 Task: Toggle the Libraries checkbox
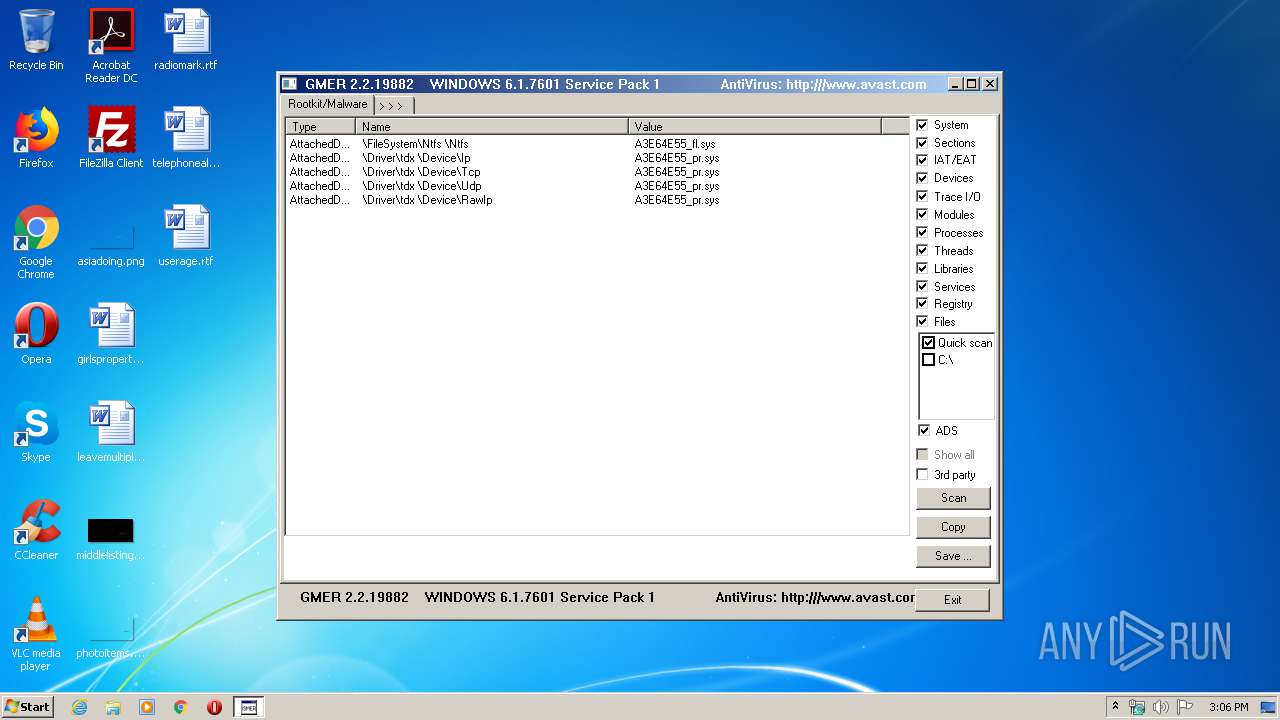[x=922, y=269]
